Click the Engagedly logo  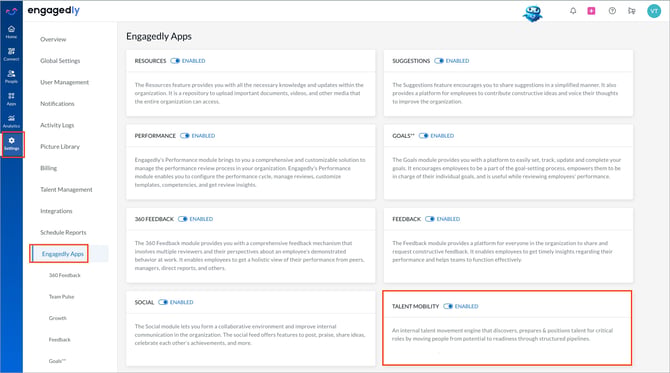[53, 11]
